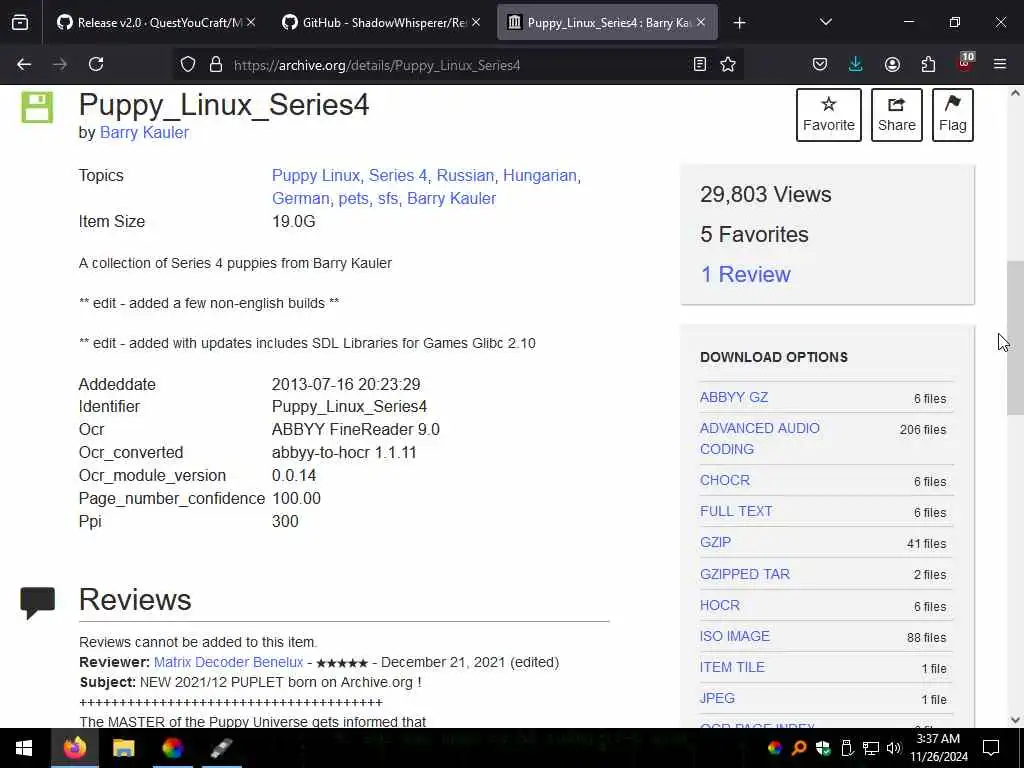Open Firefox View in the tab bar
1024x768 pixels.
click(20, 23)
